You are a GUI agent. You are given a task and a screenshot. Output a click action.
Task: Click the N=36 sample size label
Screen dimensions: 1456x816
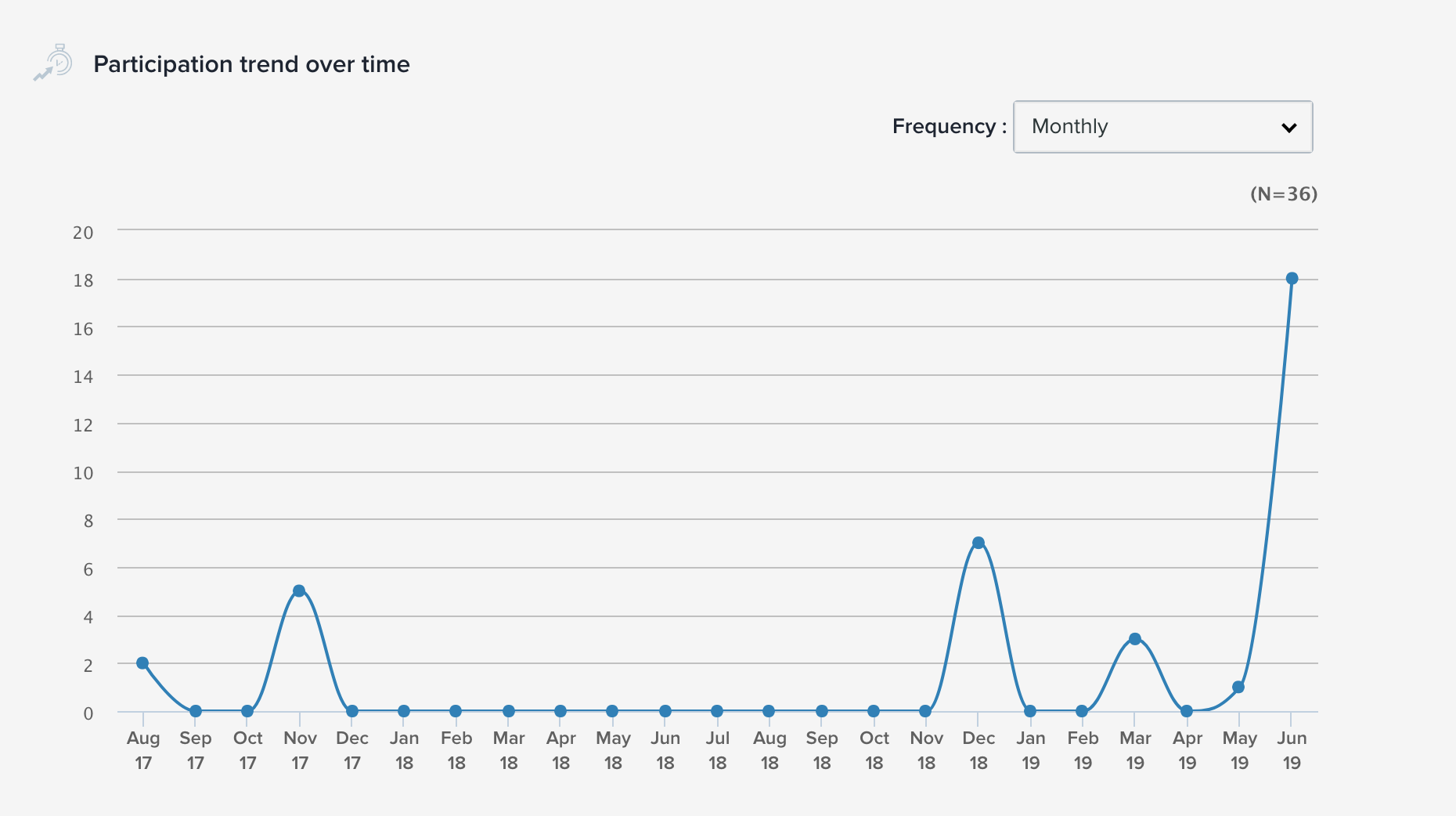[x=1284, y=194]
